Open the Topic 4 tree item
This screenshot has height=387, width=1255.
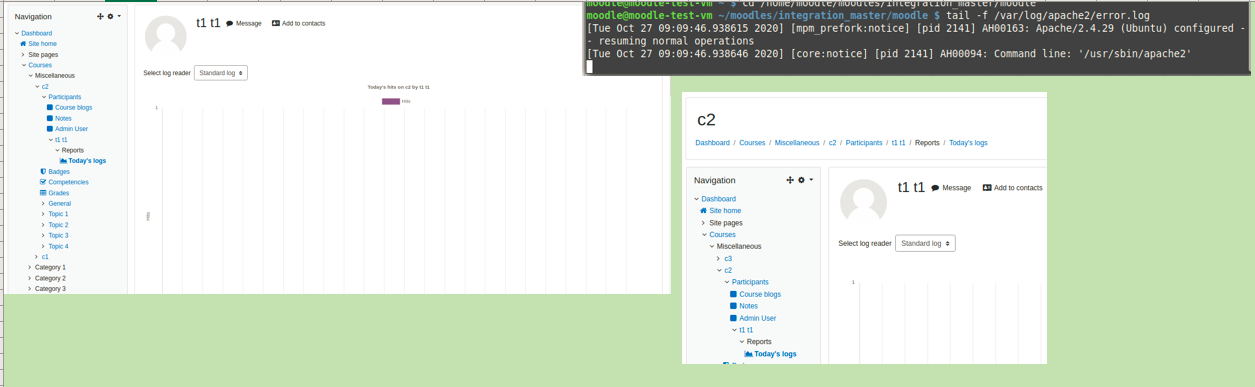click(x=58, y=246)
